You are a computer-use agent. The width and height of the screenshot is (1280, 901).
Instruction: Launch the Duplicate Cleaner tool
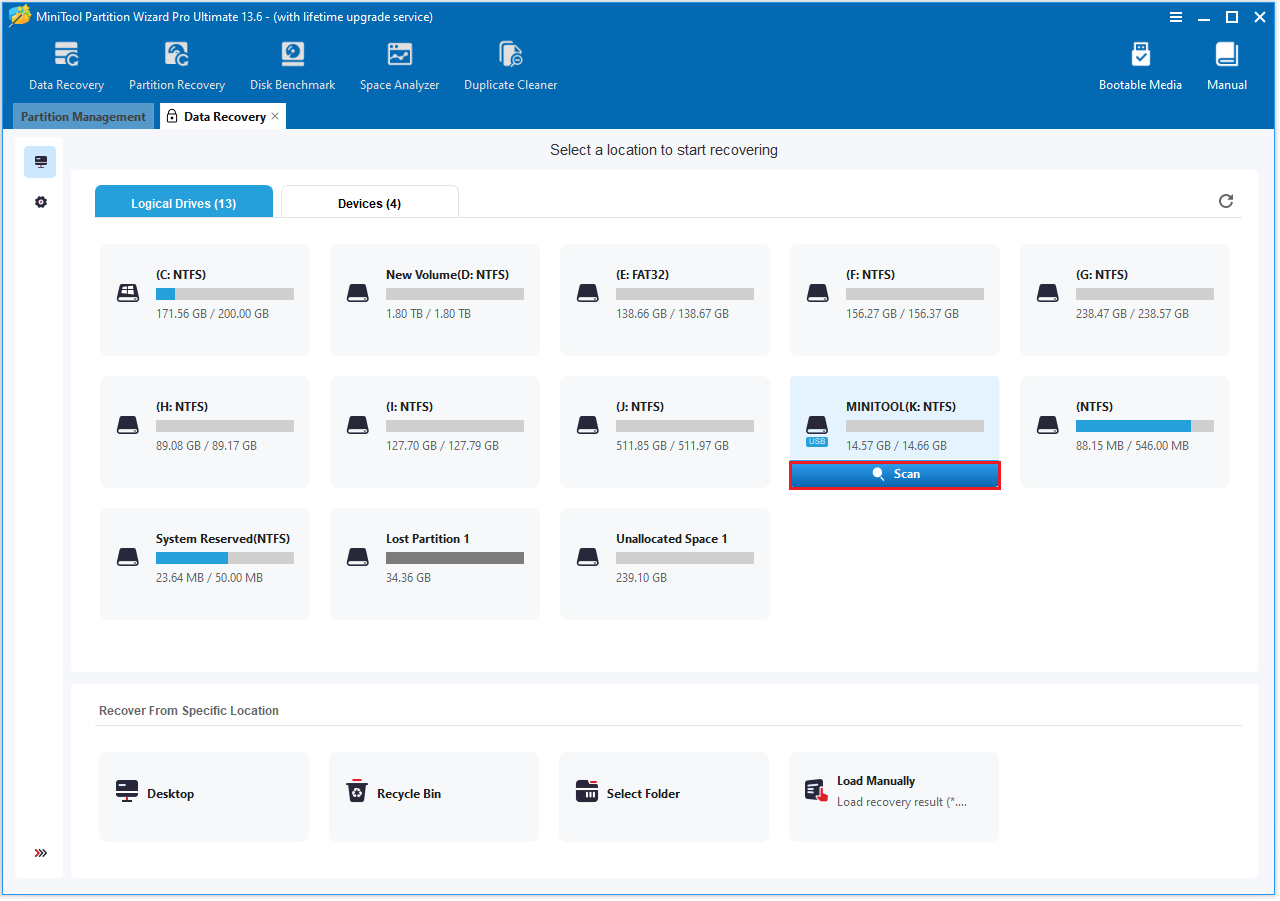[510, 66]
